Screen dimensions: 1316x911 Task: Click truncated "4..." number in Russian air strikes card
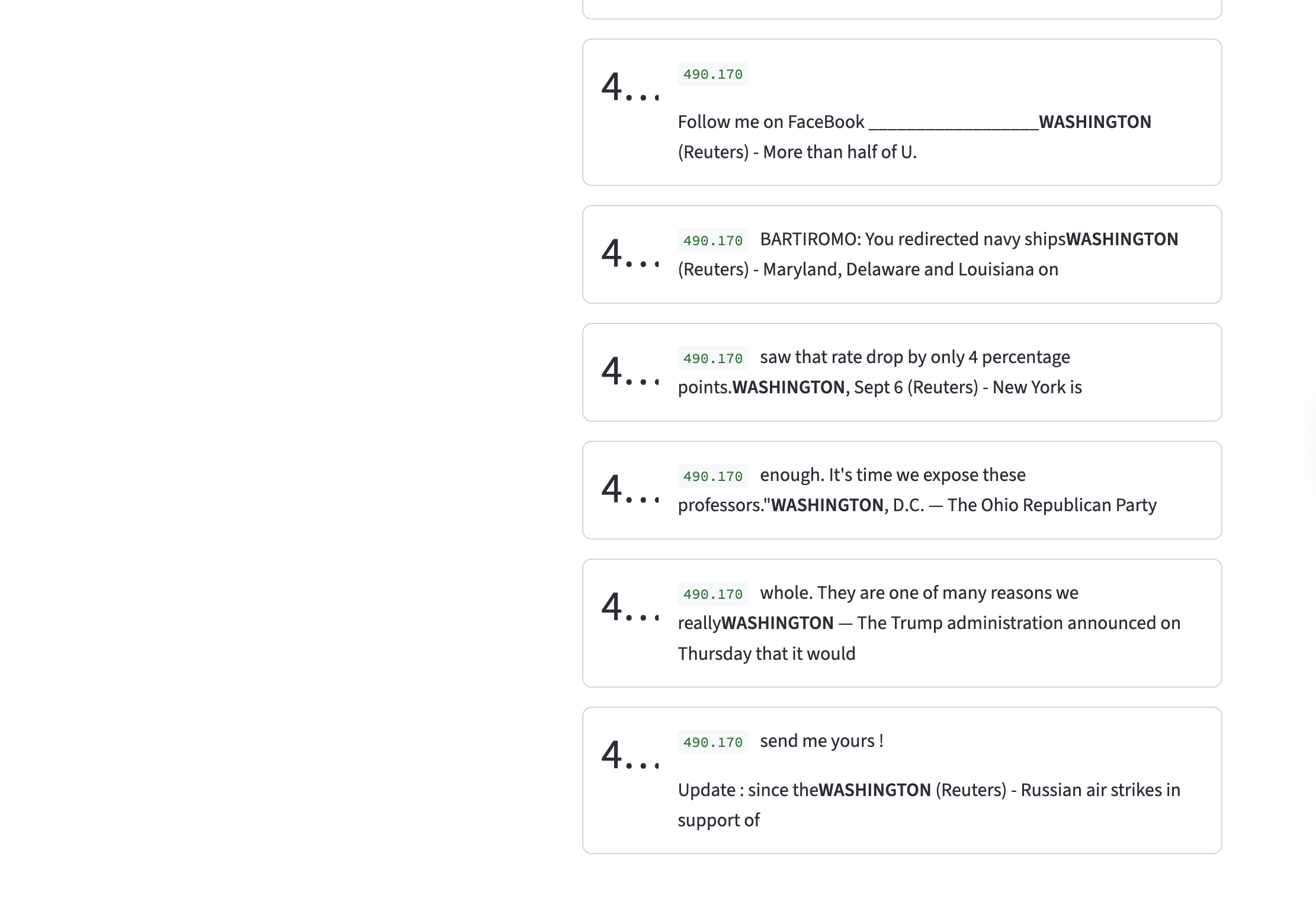[x=630, y=756]
